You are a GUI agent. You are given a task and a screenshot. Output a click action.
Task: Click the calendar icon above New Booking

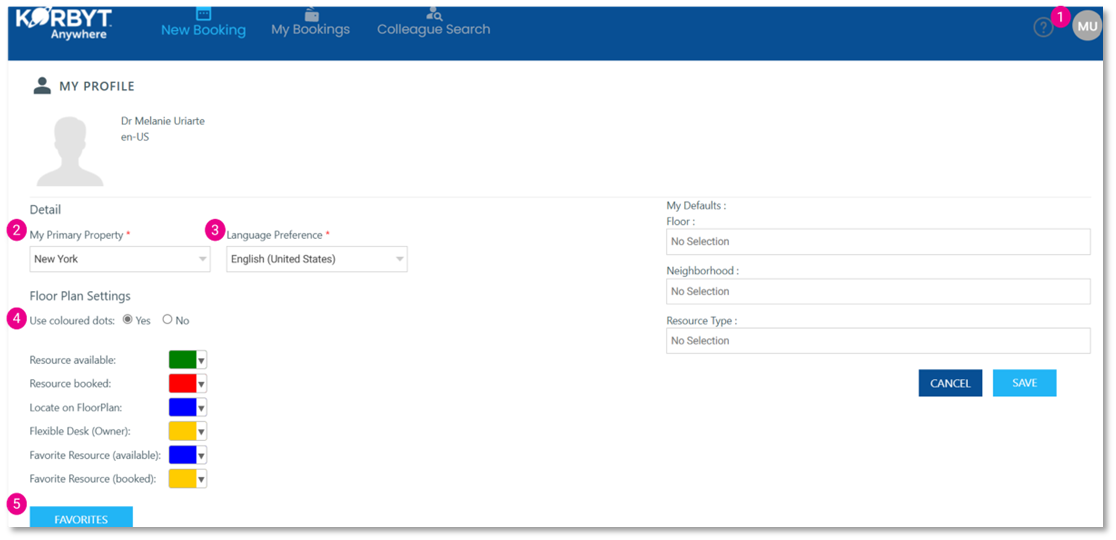pos(204,14)
